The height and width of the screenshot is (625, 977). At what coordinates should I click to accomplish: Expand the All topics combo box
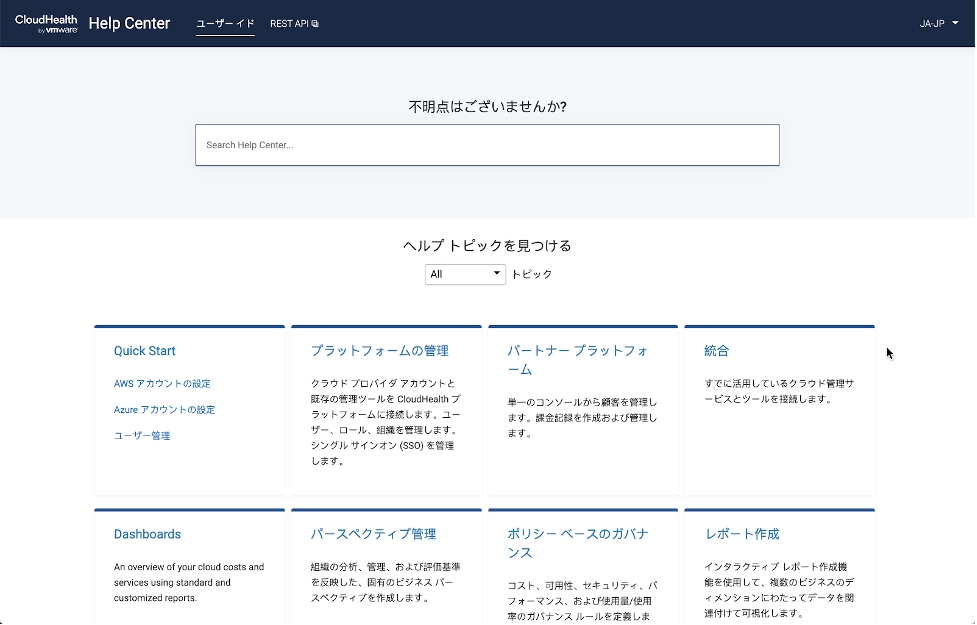coord(465,273)
